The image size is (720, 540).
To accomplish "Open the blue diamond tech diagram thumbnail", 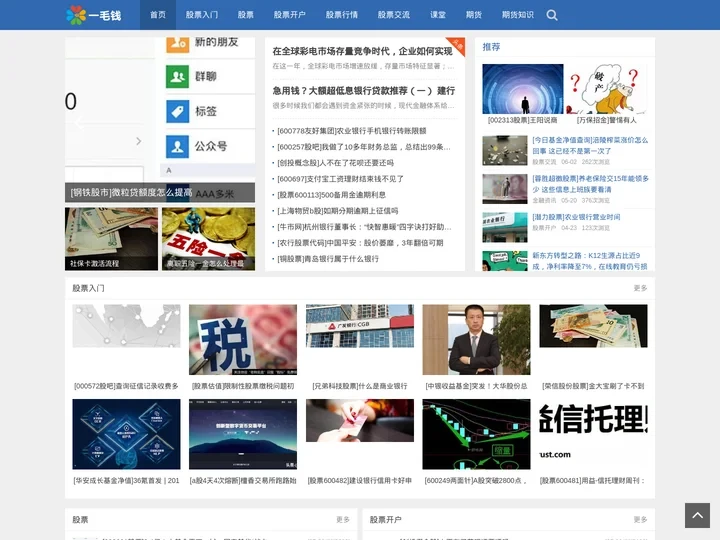I will pyautogui.click(x=126, y=434).
